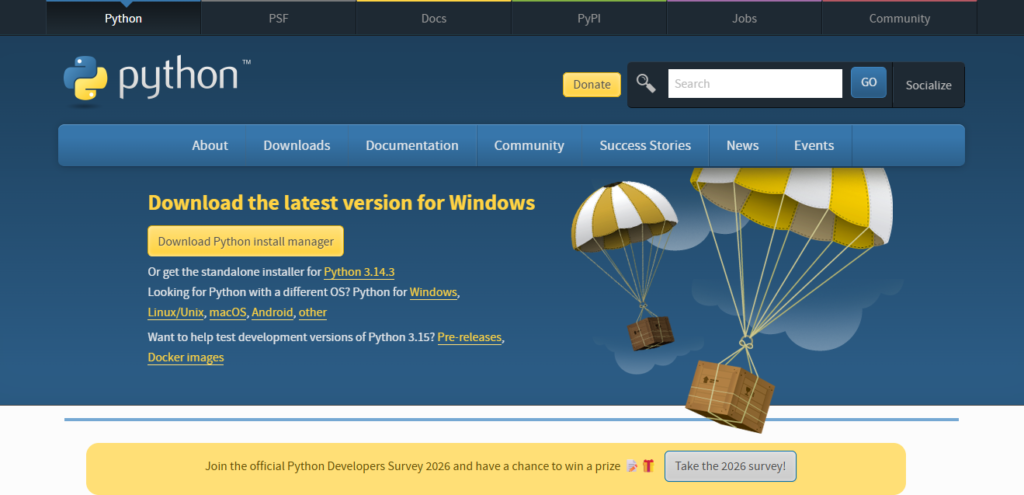This screenshot has width=1024, height=495.
Task: Switch to the PSF top tab
Action: 278,18
